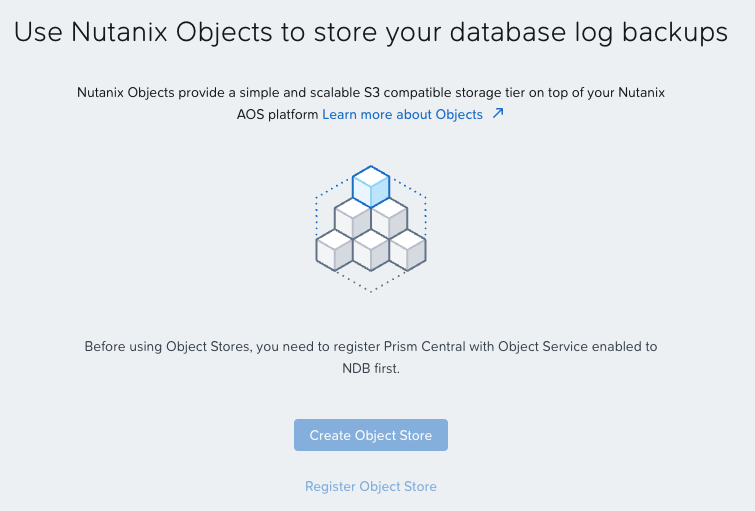
Task: Click the S3 compatible storage description line
Action: [x=371, y=92]
